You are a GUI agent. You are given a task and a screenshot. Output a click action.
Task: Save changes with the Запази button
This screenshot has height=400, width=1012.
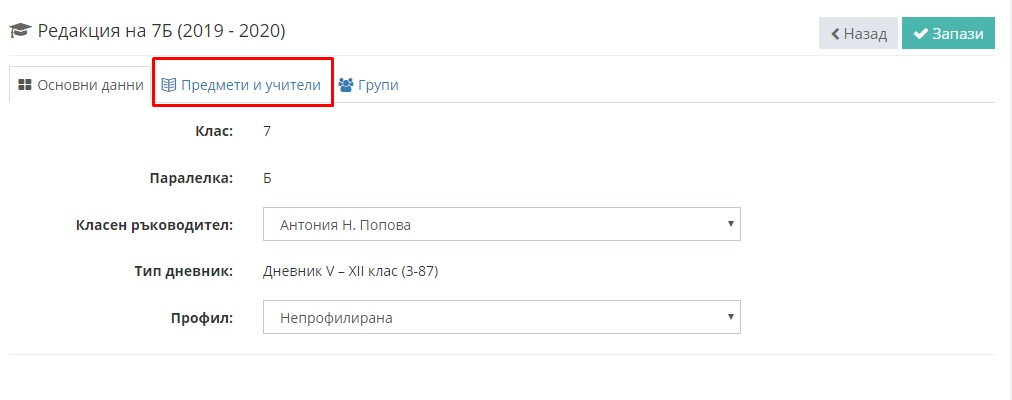point(948,34)
